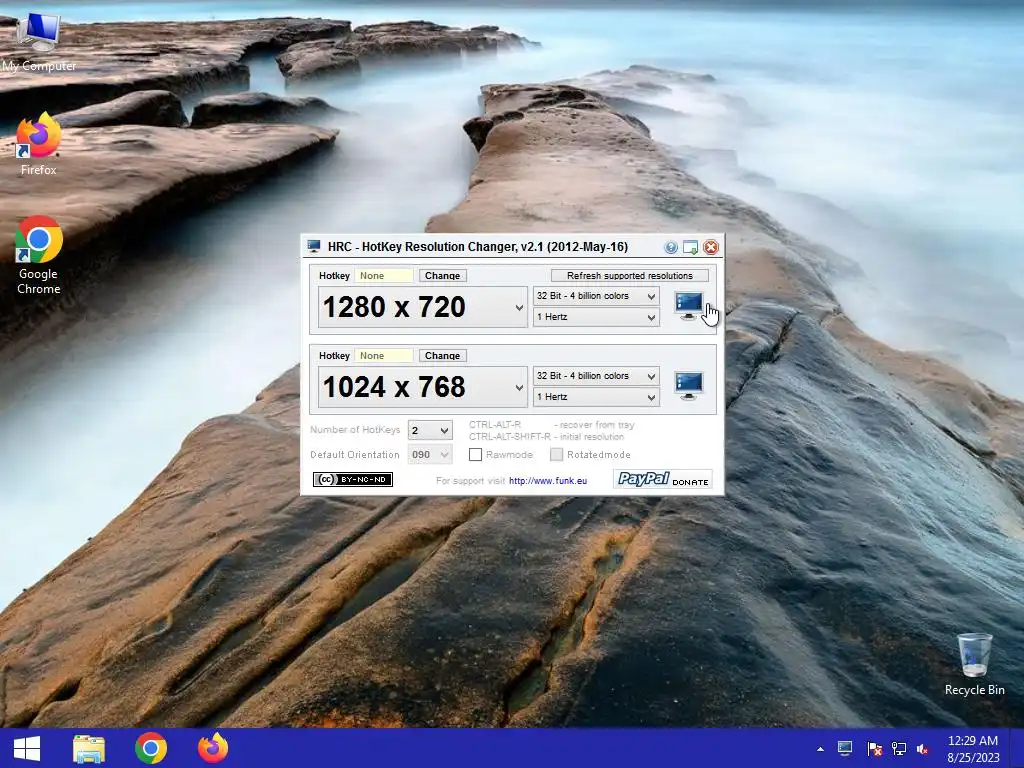Screen dimensions: 1024x768
Task: Minimize HRC to tray with green icon
Action: (x=690, y=247)
